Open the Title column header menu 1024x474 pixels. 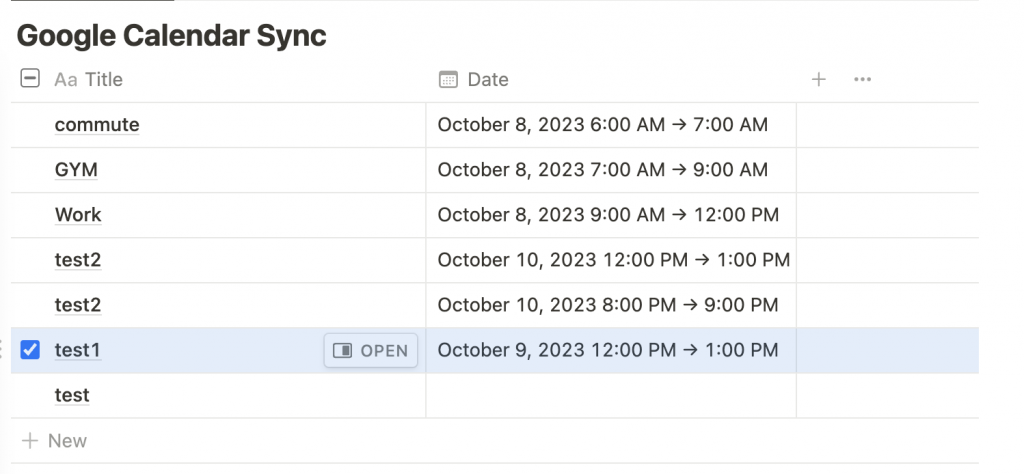tap(103, 80)
